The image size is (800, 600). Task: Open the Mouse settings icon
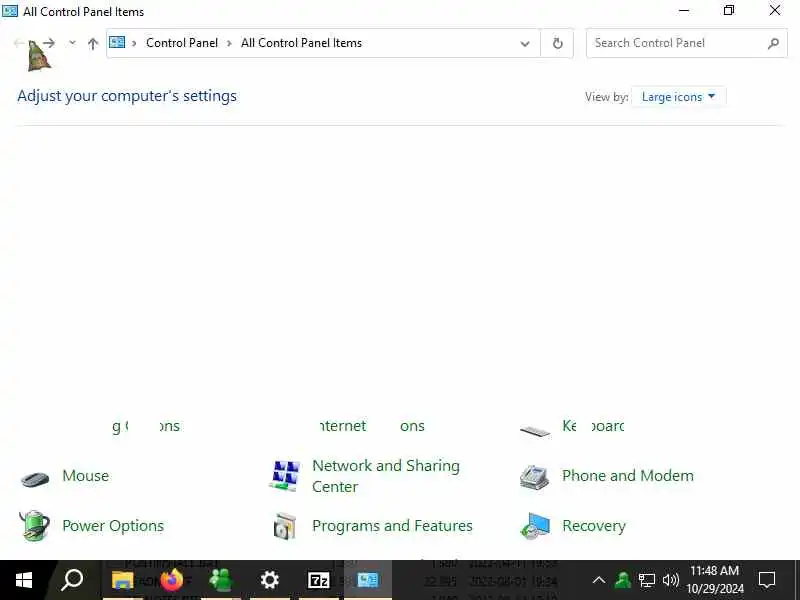[35, 478]
